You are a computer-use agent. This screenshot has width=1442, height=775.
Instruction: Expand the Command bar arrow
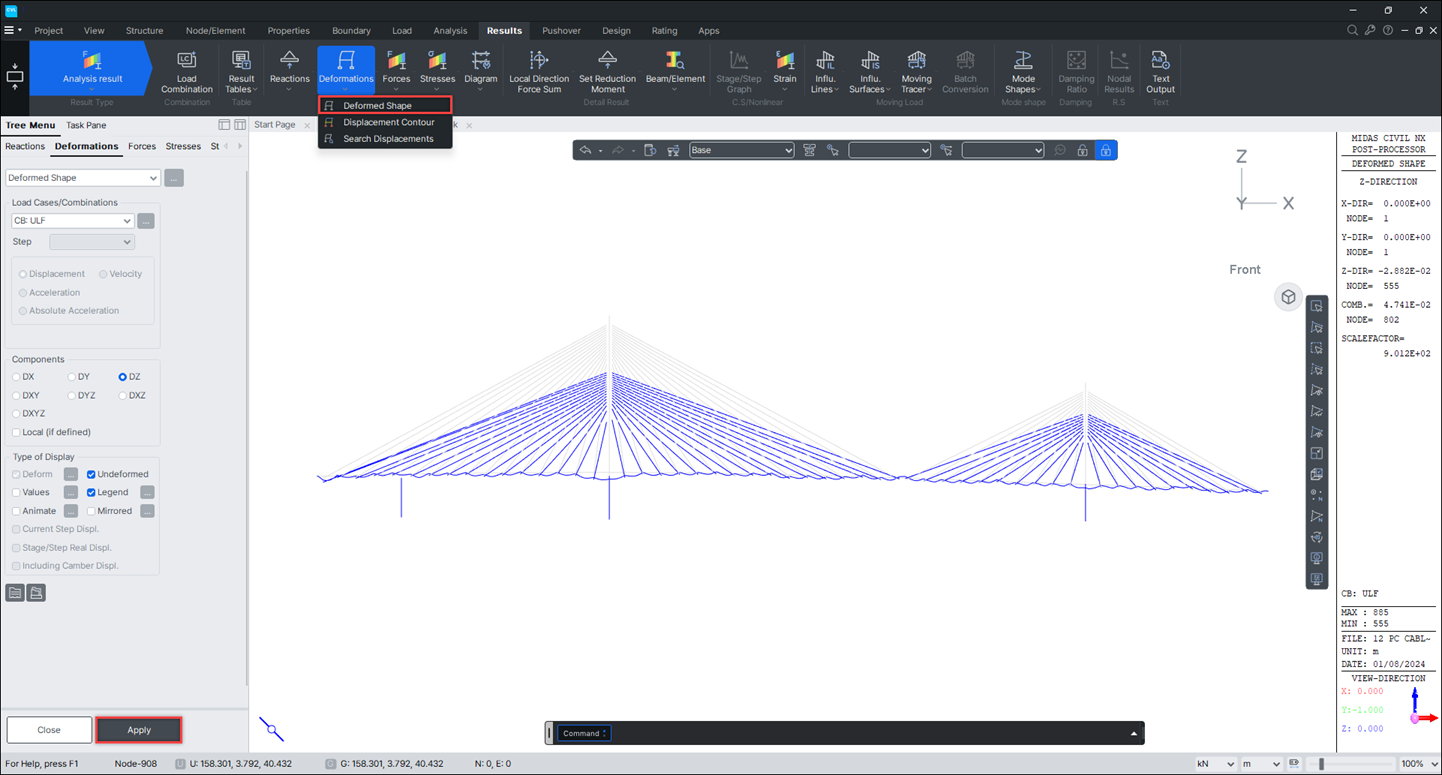1133,734
